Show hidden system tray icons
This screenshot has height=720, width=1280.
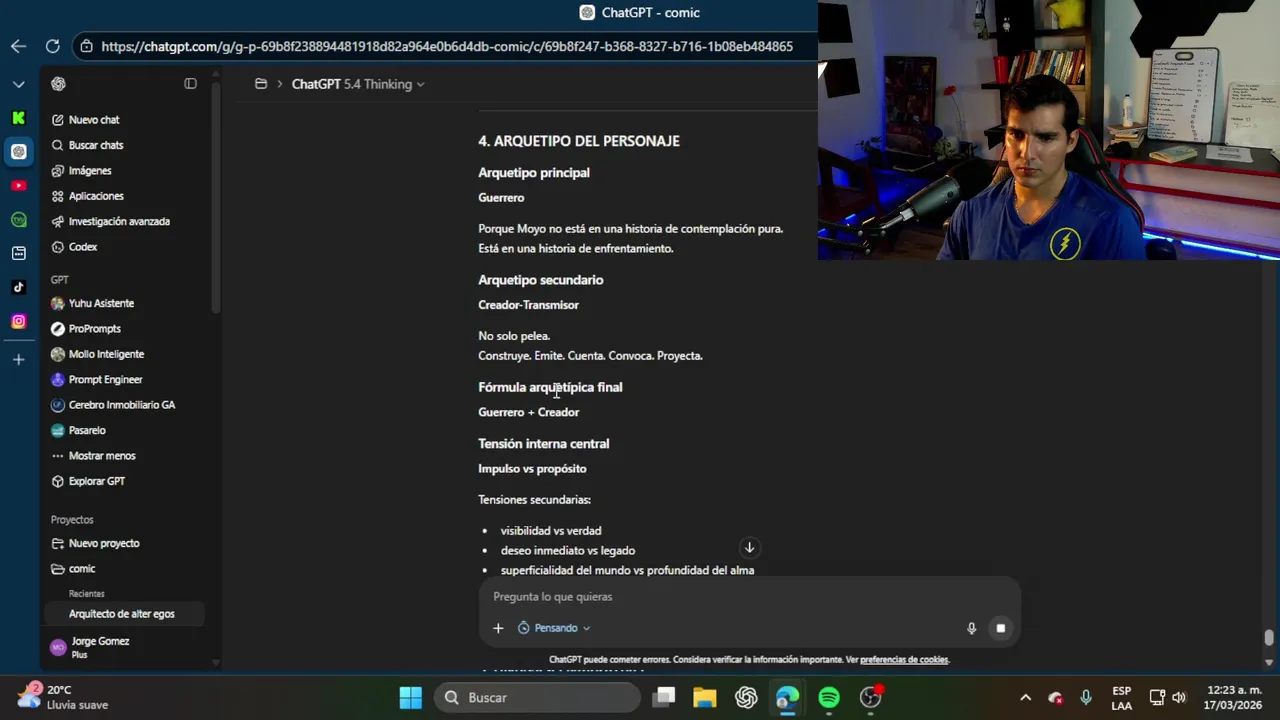(x=1025, y=697)
